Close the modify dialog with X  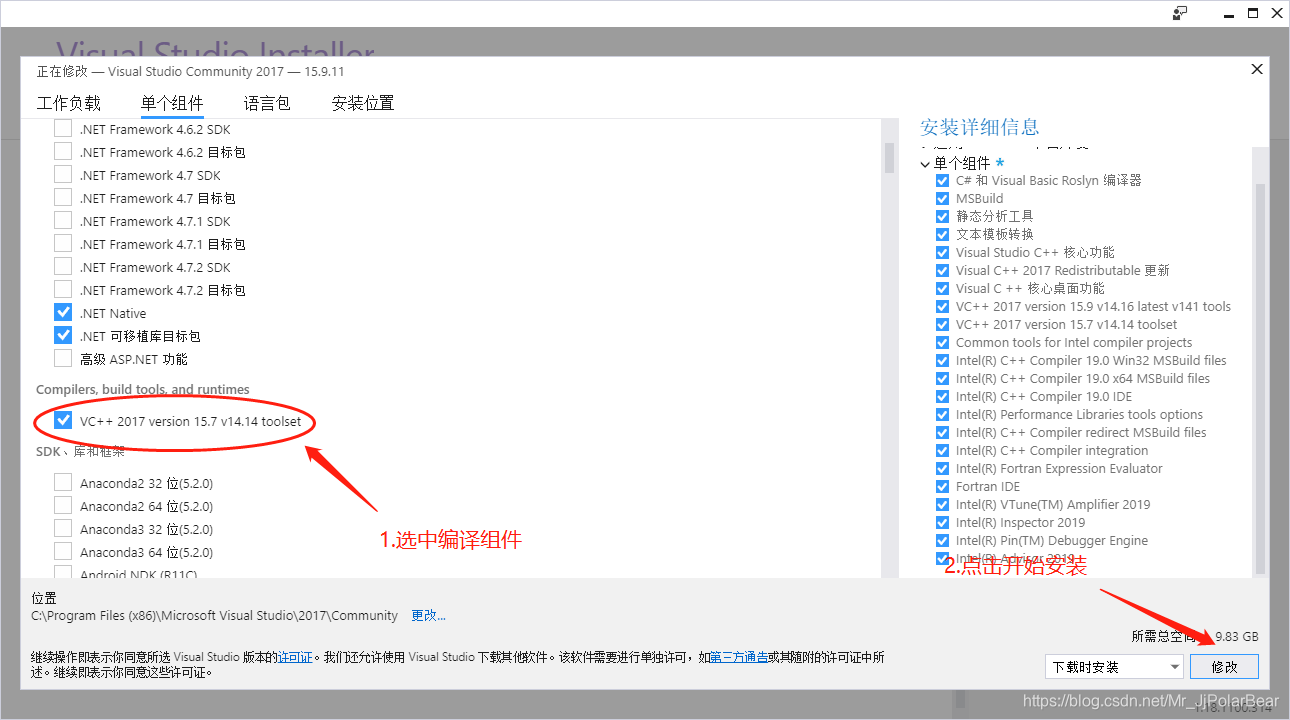click(1257, 69)
